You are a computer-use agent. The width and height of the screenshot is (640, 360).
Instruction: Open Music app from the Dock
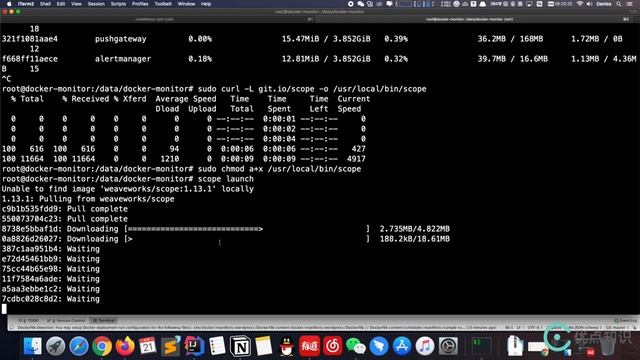(x=425, y=346)
